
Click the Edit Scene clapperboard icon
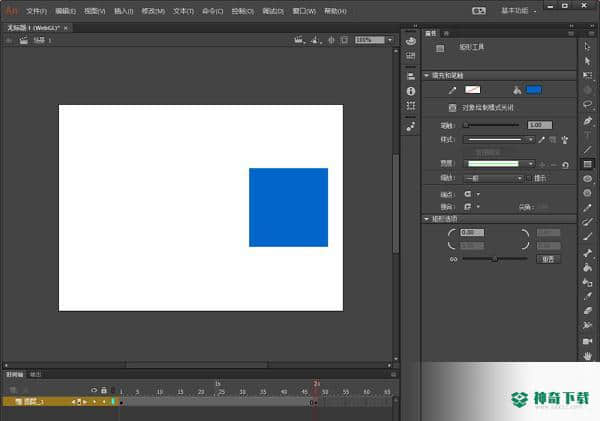298,40
